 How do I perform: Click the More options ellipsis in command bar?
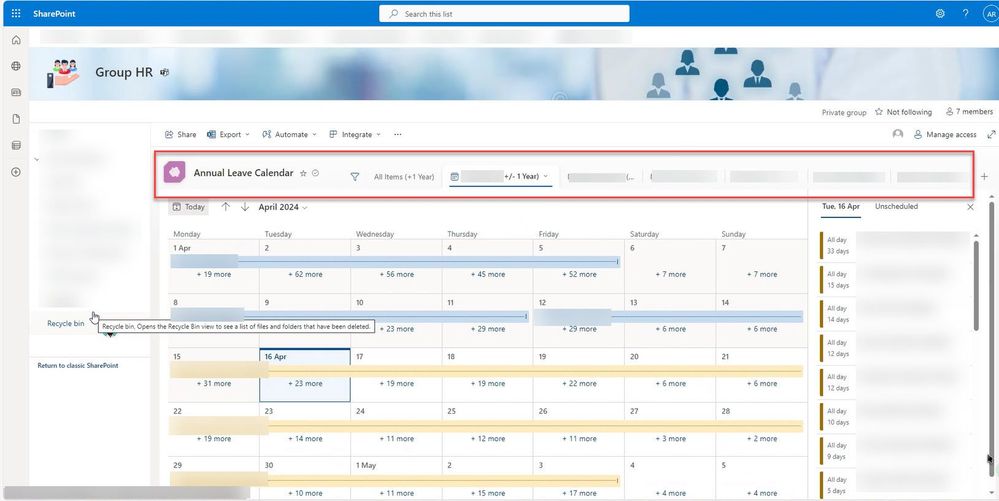(x=398, y=134)
